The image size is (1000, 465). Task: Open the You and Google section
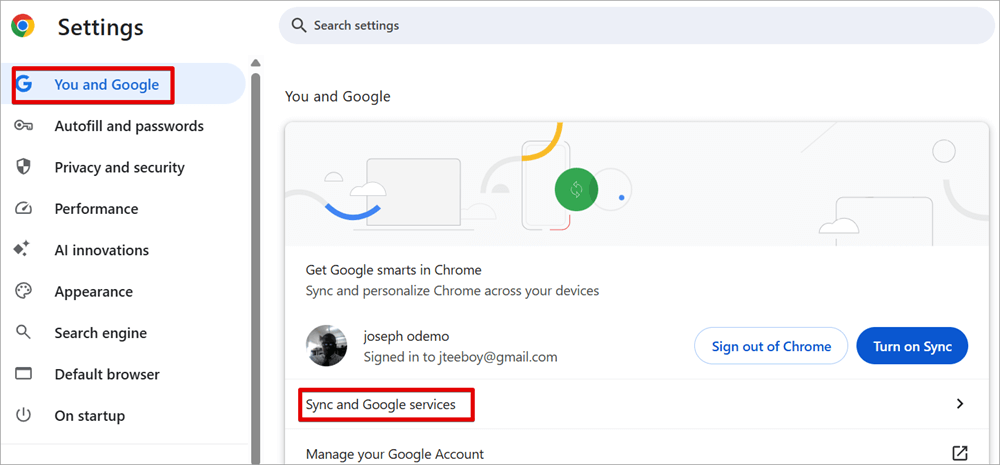(x=106, y=85)
